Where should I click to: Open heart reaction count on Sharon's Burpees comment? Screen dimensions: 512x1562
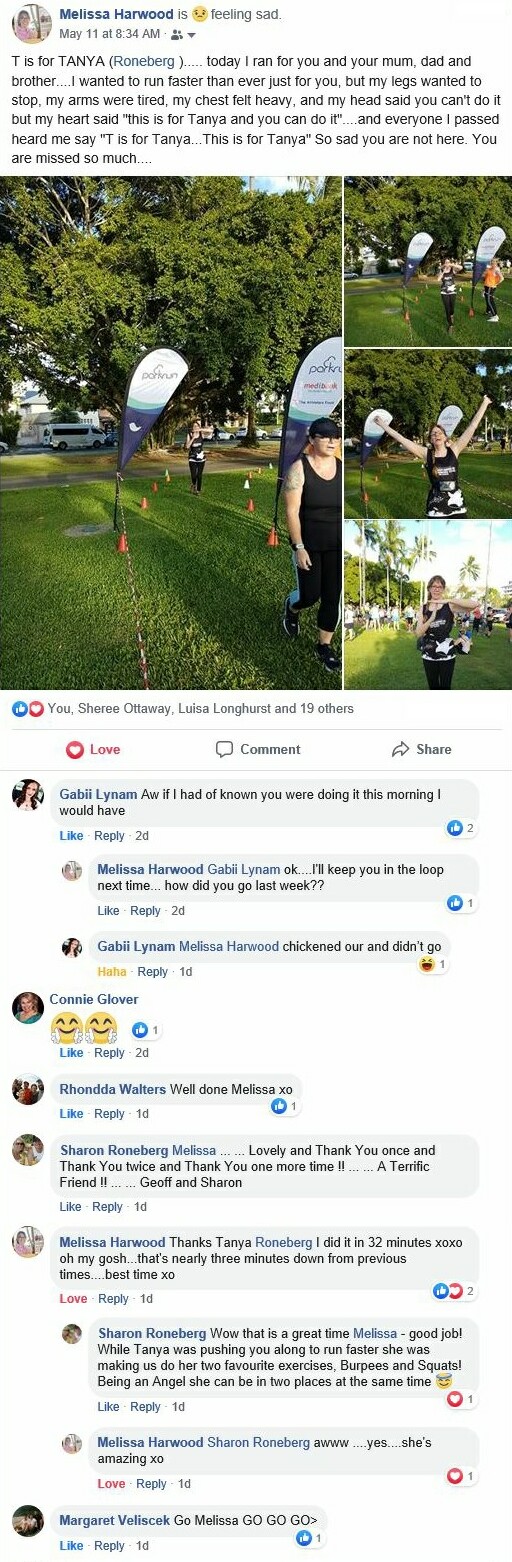(461, 1399)
